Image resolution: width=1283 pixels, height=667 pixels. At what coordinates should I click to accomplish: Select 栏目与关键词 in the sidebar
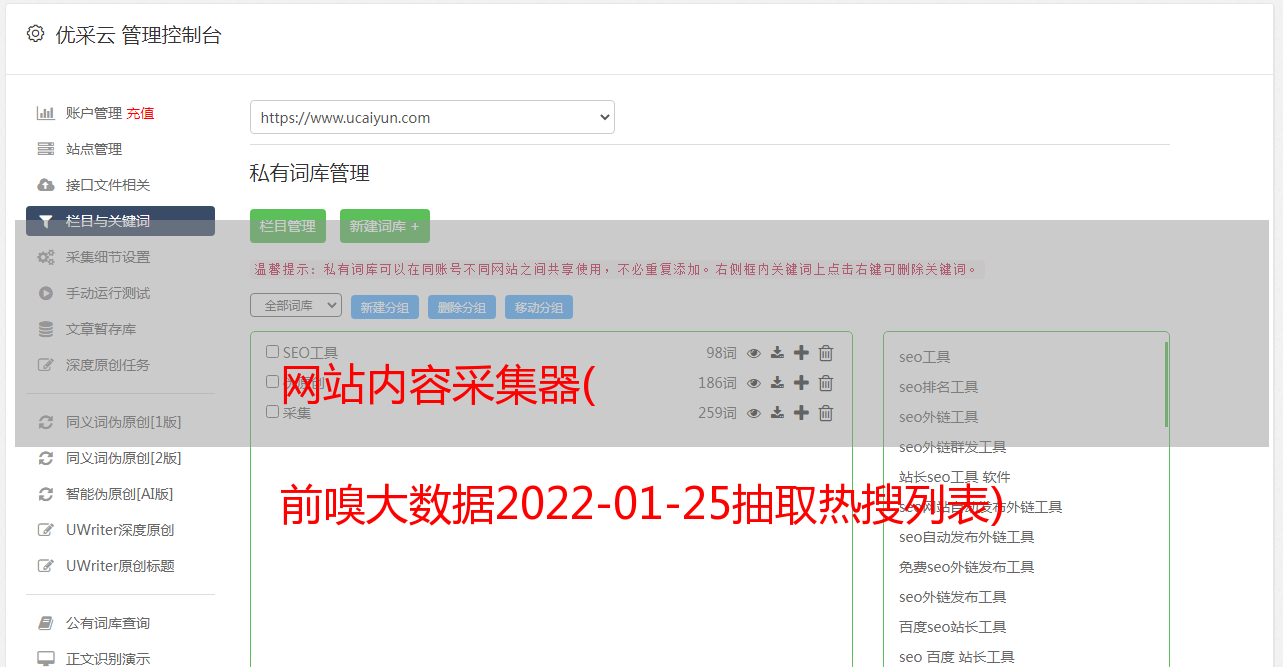(x=120, y=221)
